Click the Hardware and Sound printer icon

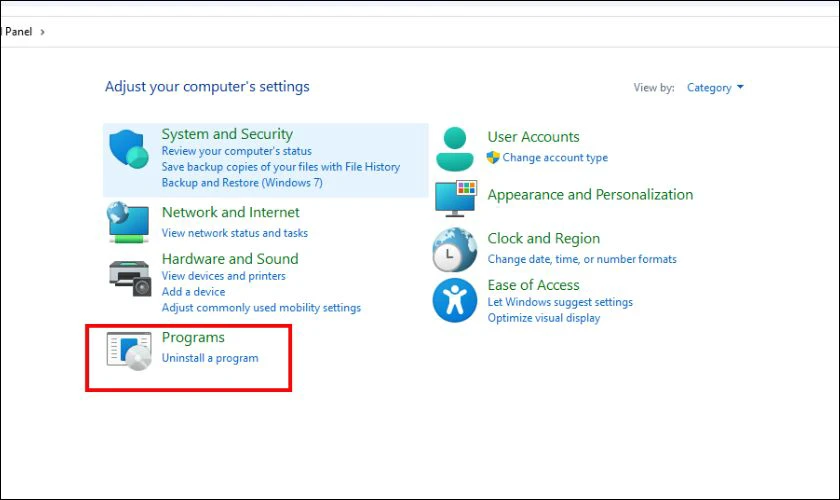[x=130, y=278]
